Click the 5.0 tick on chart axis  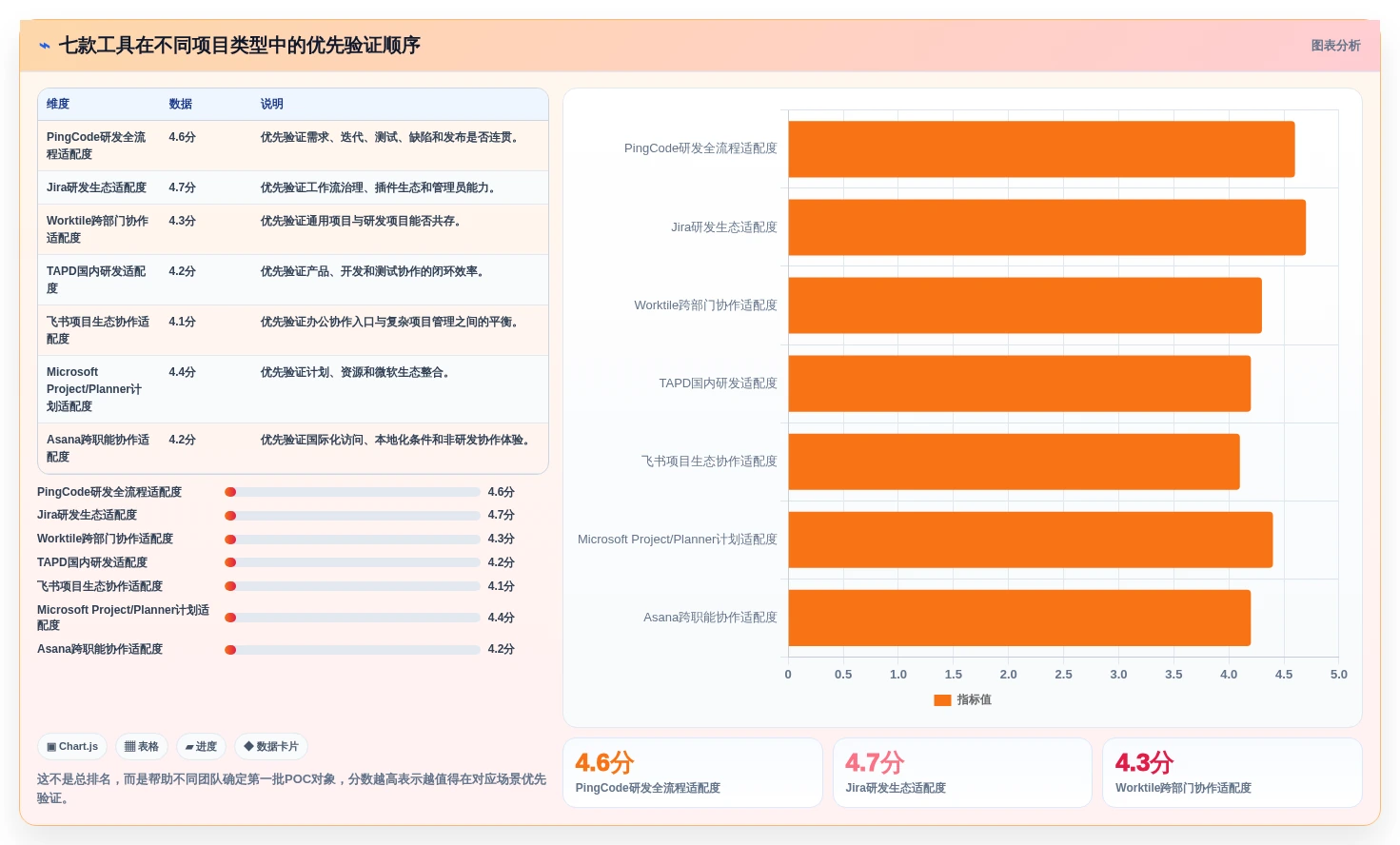pyautogui.click(x=1339, y=675)
